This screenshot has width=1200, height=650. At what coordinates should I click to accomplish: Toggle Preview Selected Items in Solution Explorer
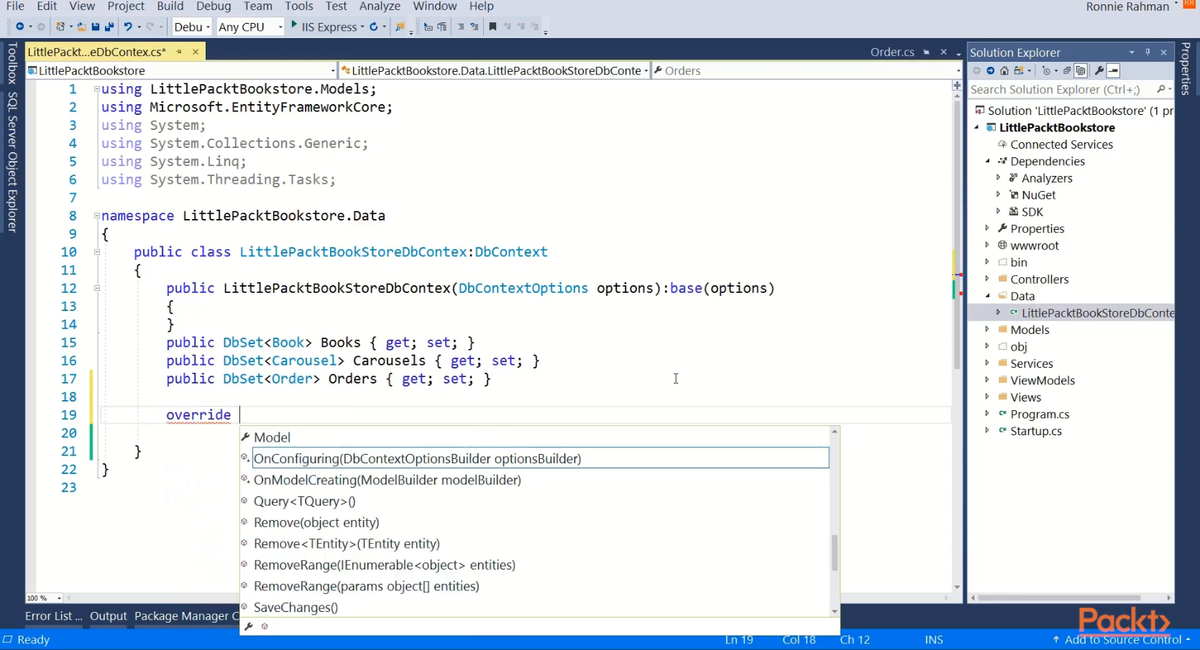tap(1113, 71)
